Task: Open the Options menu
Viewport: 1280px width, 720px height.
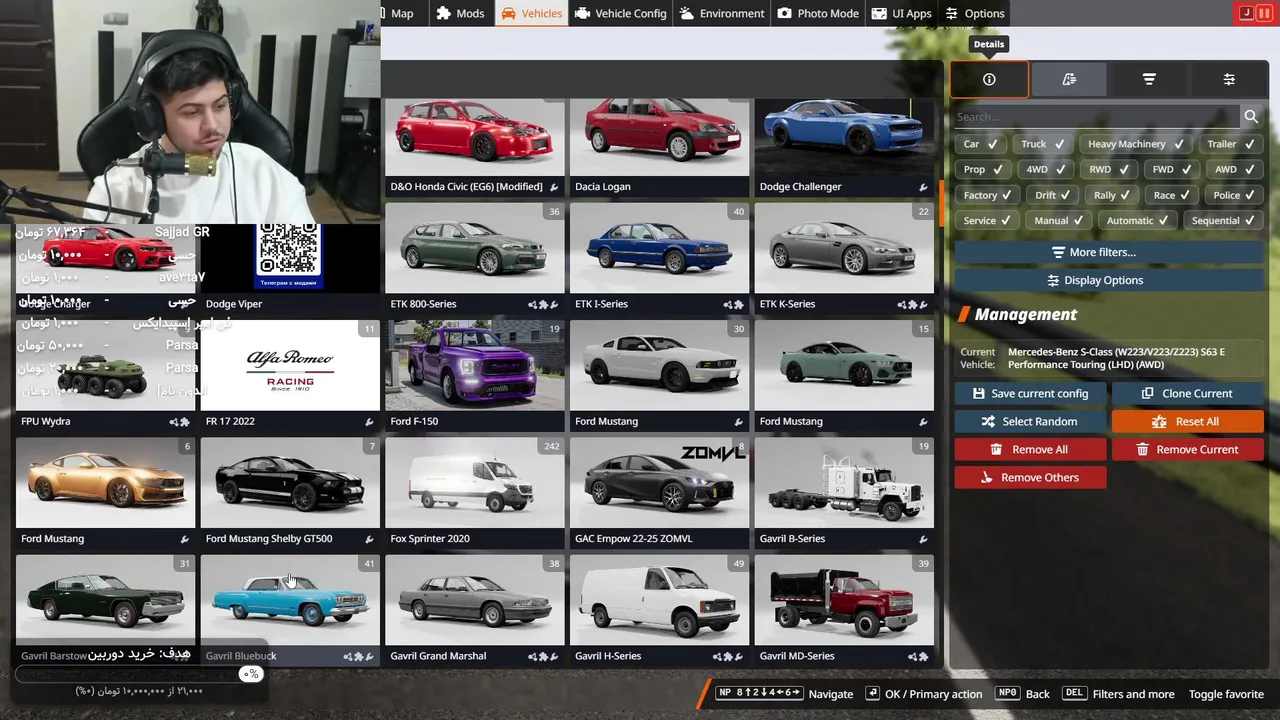Action: (x=975, y=13)
